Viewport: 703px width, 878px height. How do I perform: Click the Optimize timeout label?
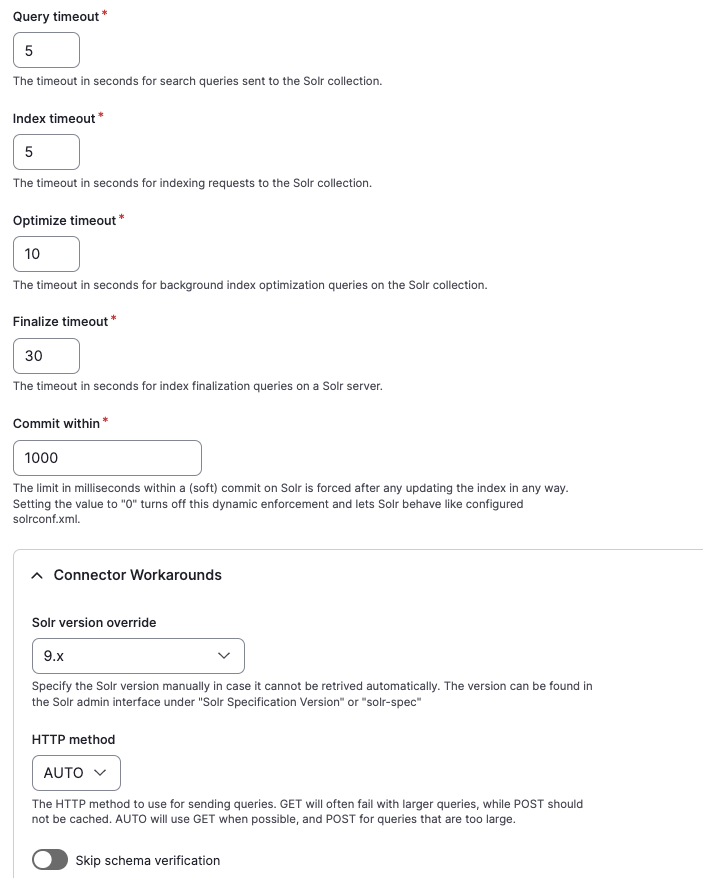64,221
